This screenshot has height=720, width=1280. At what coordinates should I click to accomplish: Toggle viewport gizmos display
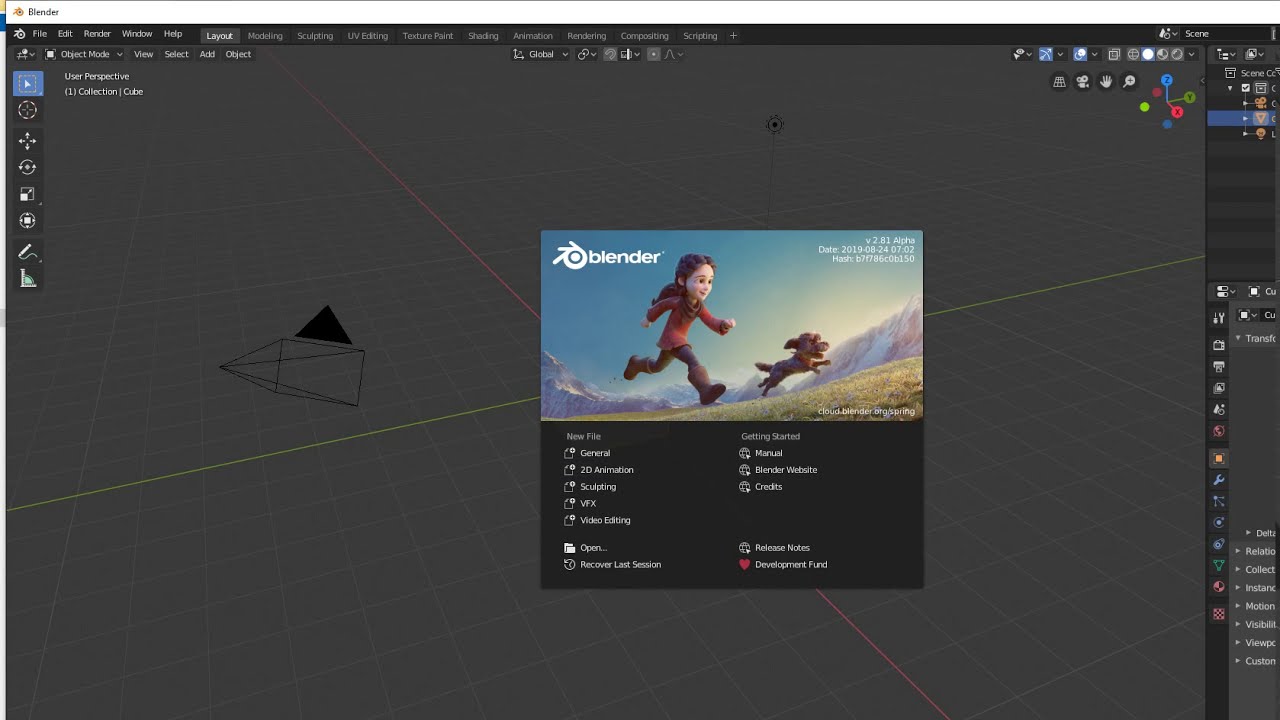click(1046, 54)
